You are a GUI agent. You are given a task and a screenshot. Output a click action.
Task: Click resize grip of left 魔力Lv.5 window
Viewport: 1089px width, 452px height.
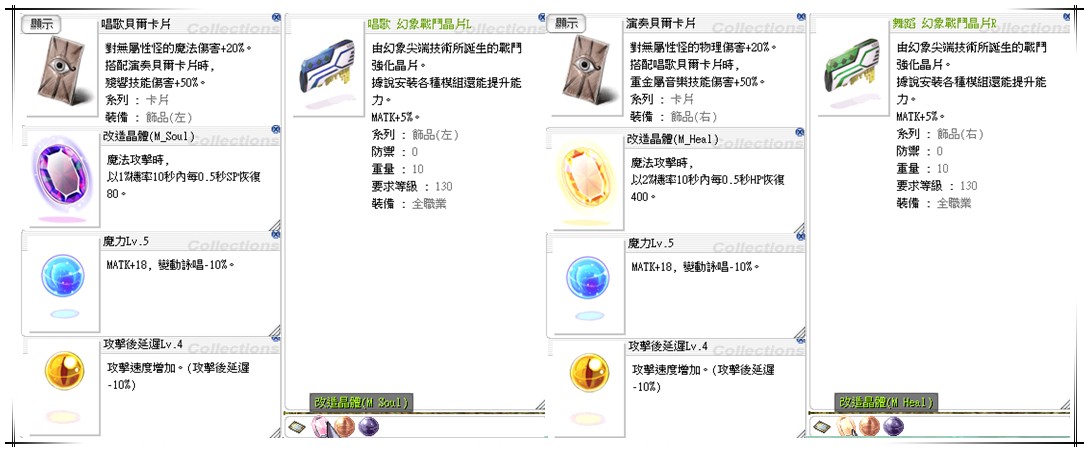coord(275,330)
